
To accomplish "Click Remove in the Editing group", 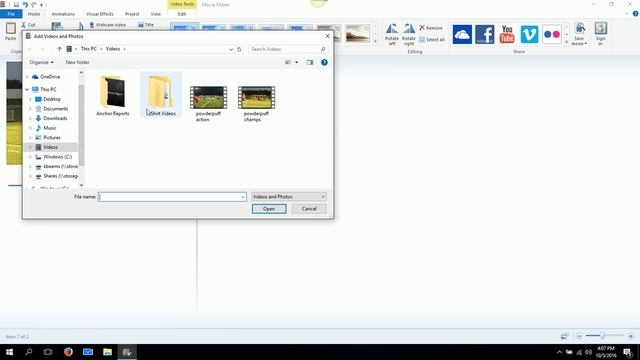I will coord(431,28).
